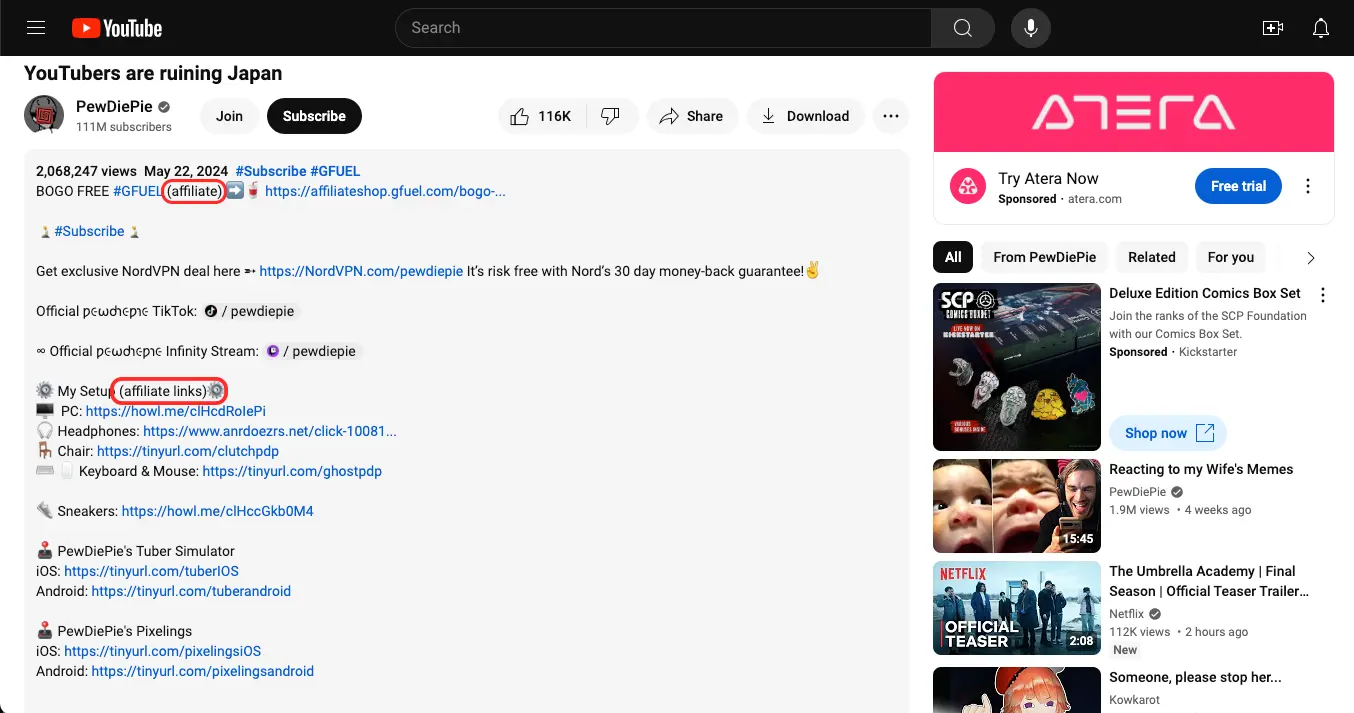Image resolution: width=1354 pixels, height=713 pixels.
Task: Click the YouTube home logo
Action: tap(117, 28)
